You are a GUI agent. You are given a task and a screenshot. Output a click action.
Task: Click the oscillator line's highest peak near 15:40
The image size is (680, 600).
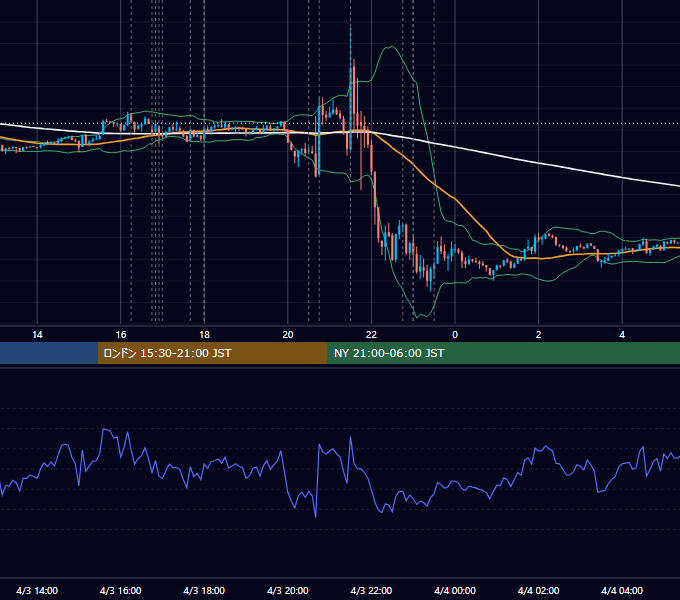click(x=104, y=429)
